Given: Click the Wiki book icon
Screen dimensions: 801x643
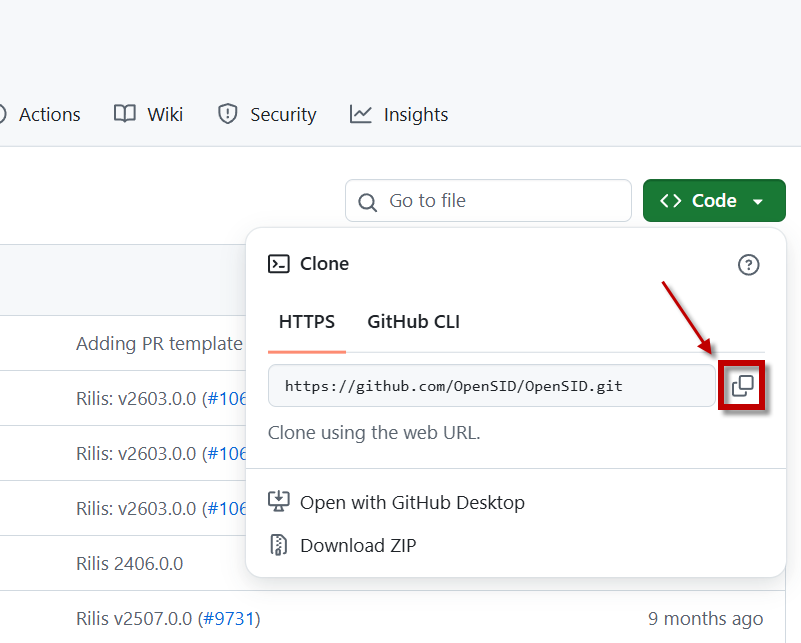Looking at the screenshot, I should click(x=125, y=114).
